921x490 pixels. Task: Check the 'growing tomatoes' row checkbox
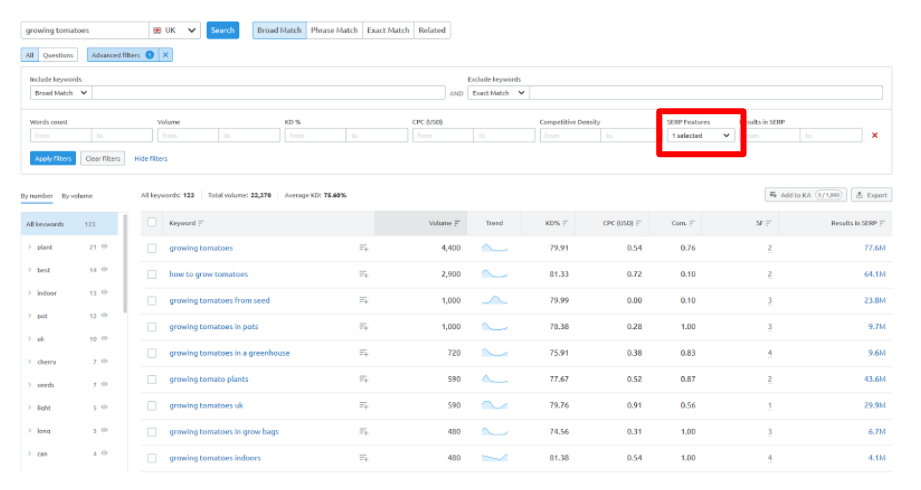coord(152,249)
